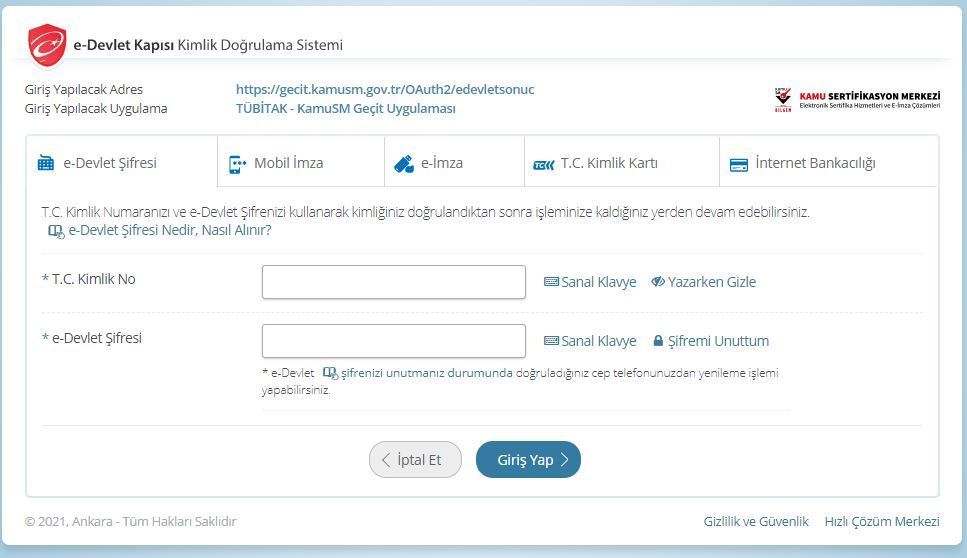Viewport: 967px width, 558px height.
Task: Click keyboard icon next to e-Devlet Şifresi field
Action: pyautogui.click(x=551, y=341)
